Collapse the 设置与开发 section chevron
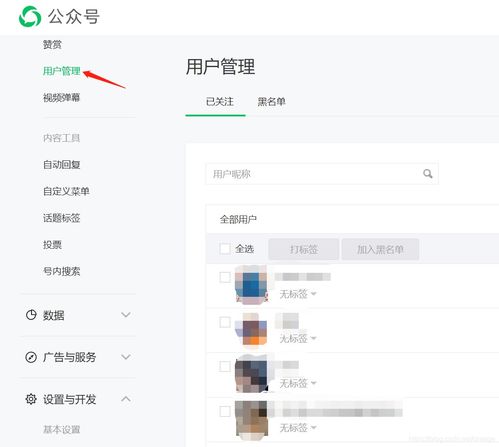 126,399
